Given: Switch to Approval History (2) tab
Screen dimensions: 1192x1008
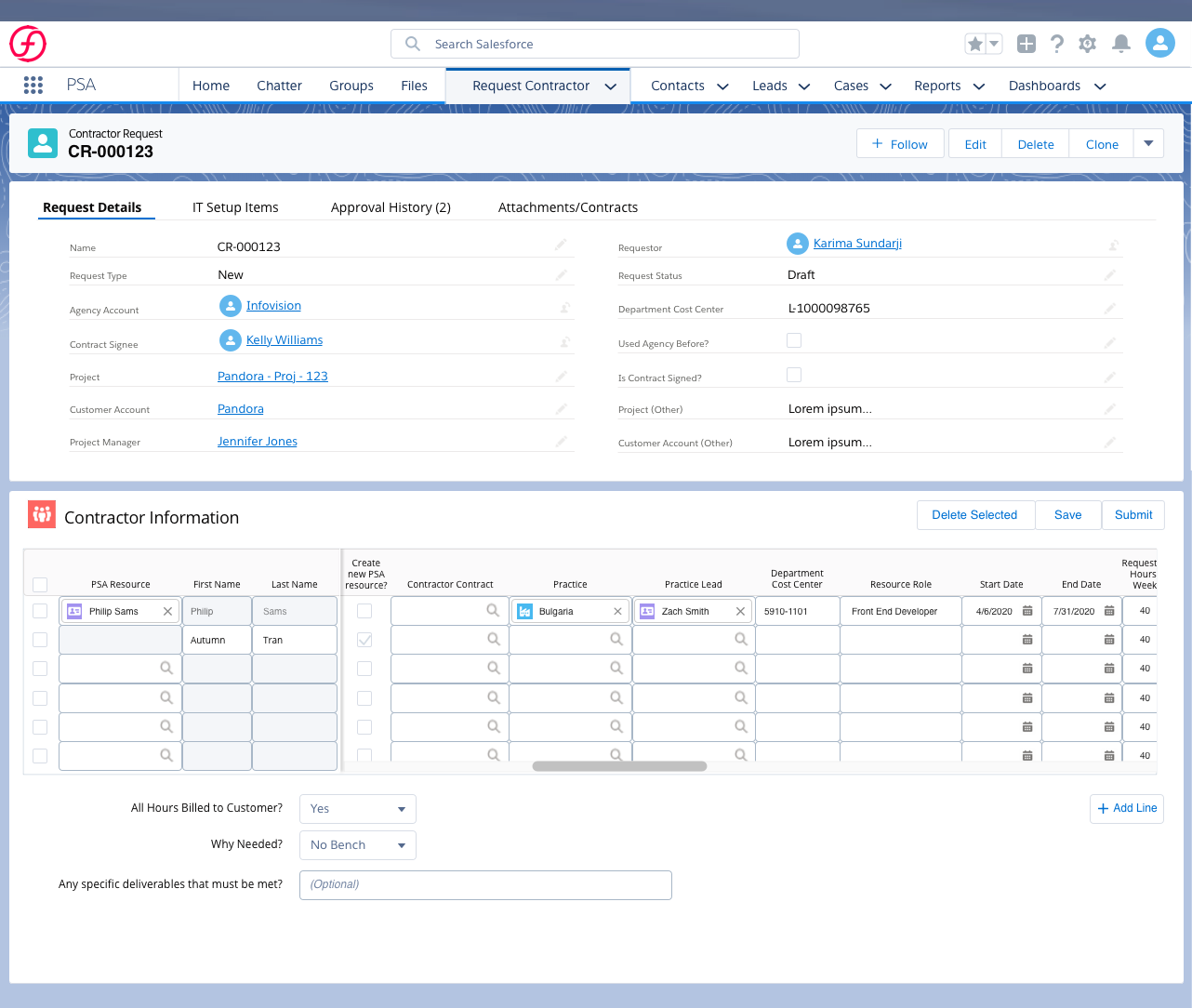Looking at the screenshot, I should coord(391,207).
